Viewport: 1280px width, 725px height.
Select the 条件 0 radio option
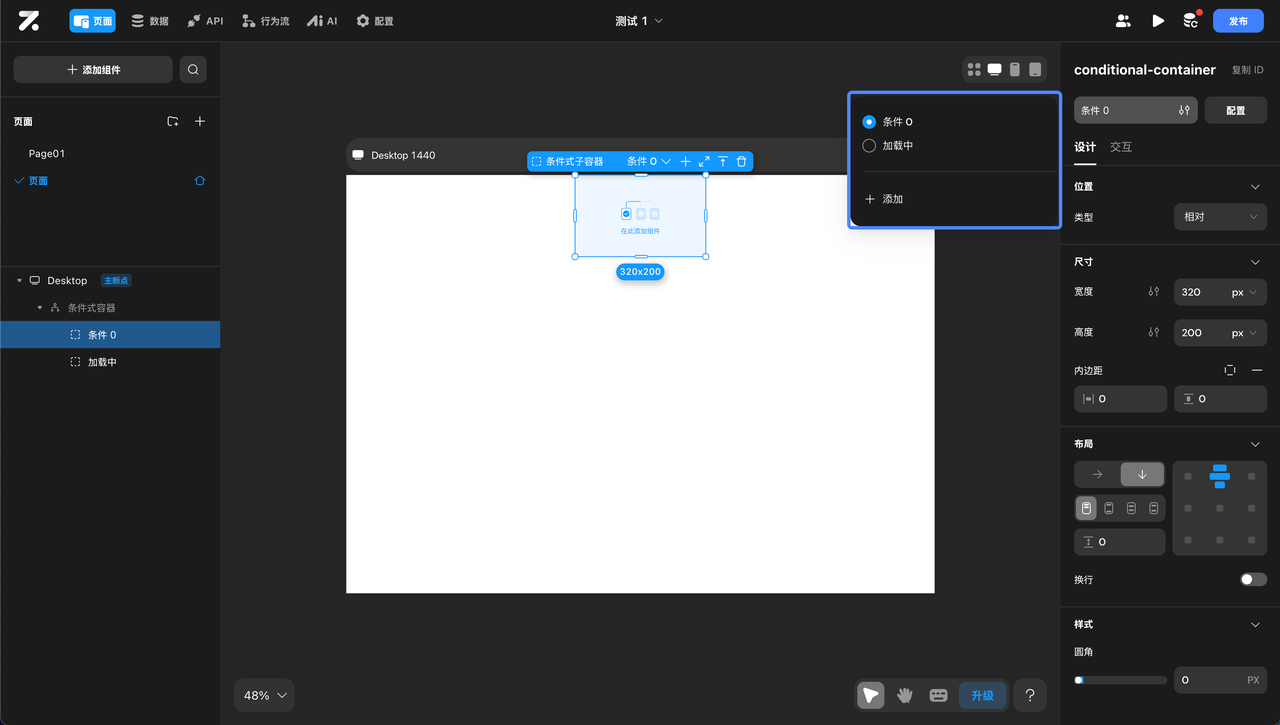(869, 122)
